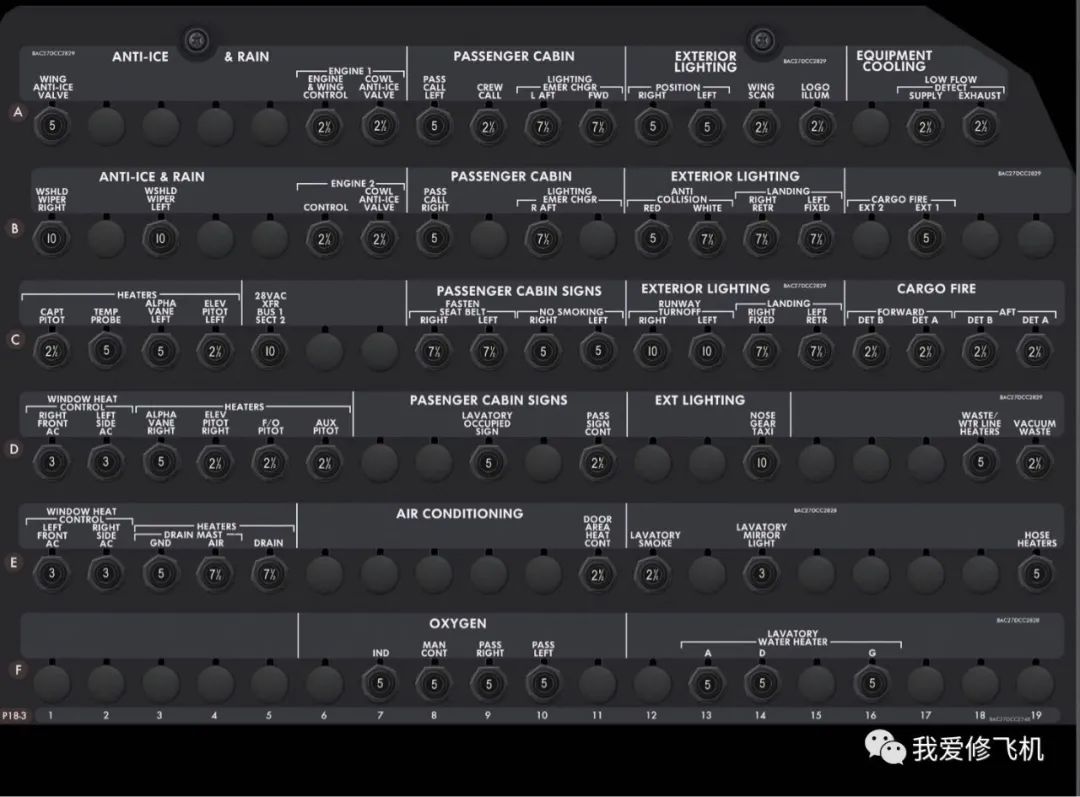Pull the Position Right light breaker
The width and height of the screenshot is (1080, 797).
(652, 127)
